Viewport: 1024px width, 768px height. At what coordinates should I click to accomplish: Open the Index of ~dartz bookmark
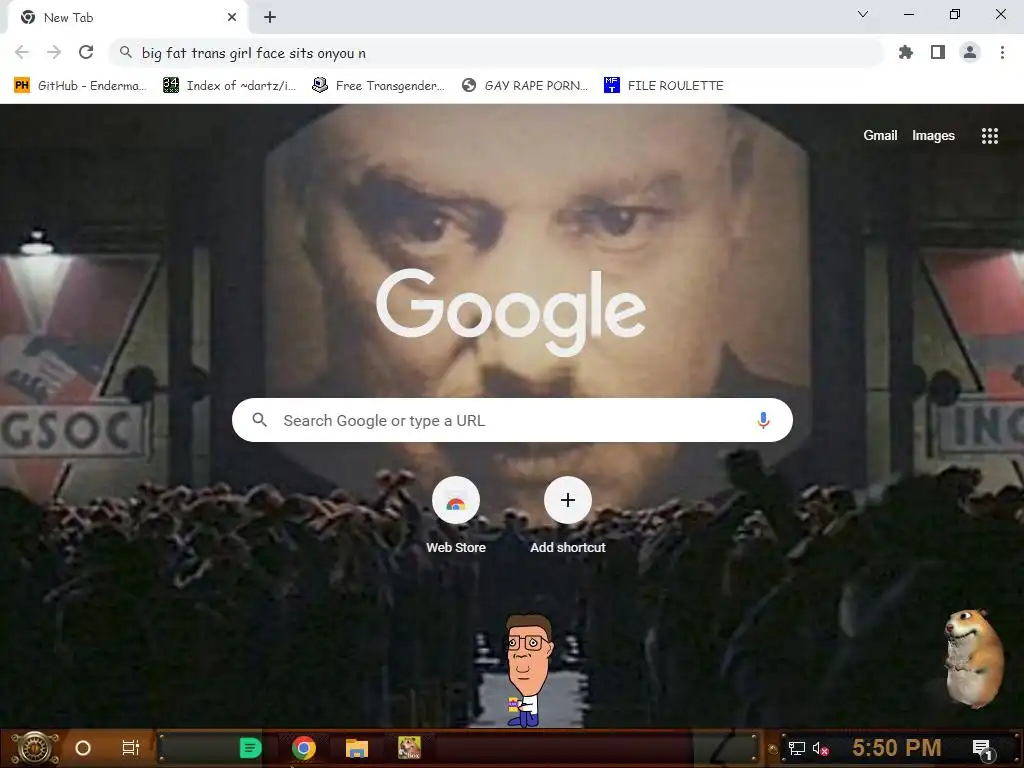pos(229,86)
